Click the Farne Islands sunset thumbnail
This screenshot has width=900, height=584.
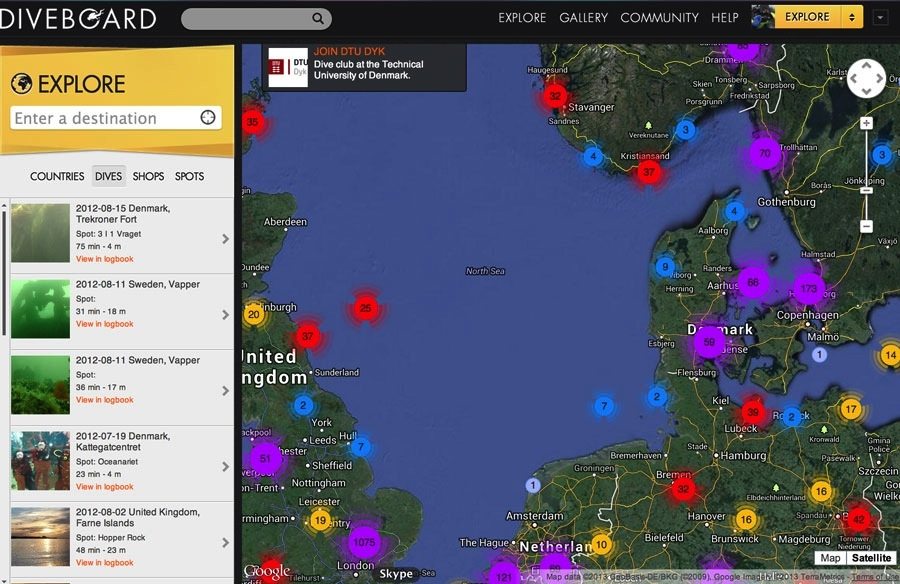click(40, 537)
